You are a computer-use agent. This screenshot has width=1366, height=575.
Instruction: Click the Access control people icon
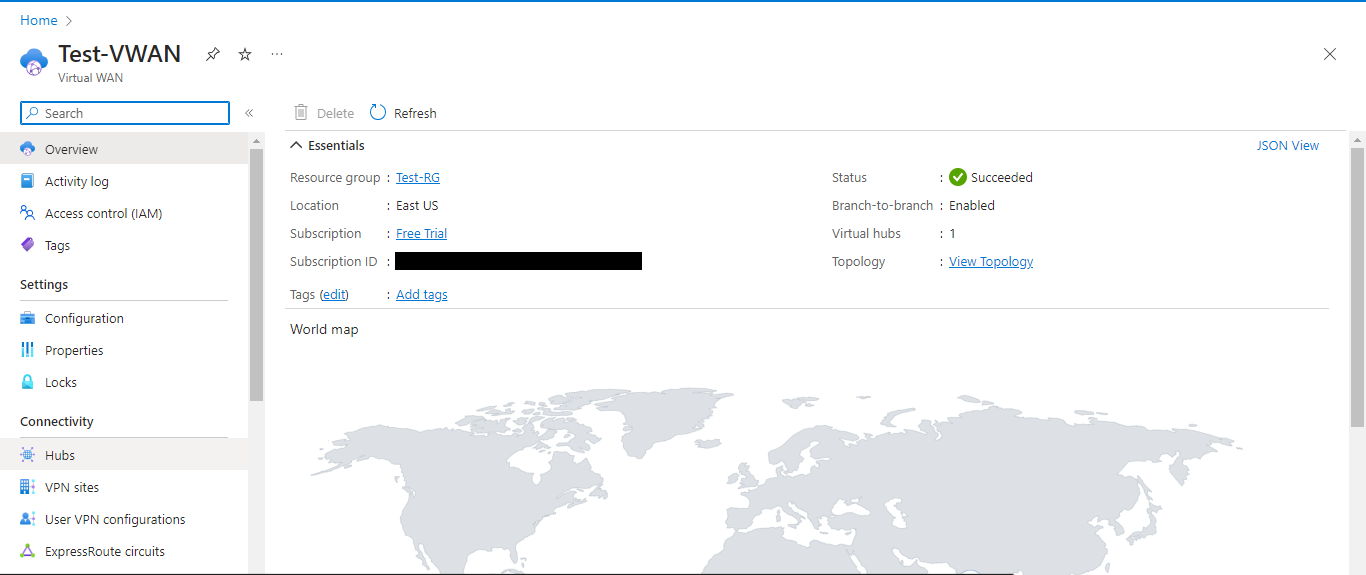[x=28, y=213]
